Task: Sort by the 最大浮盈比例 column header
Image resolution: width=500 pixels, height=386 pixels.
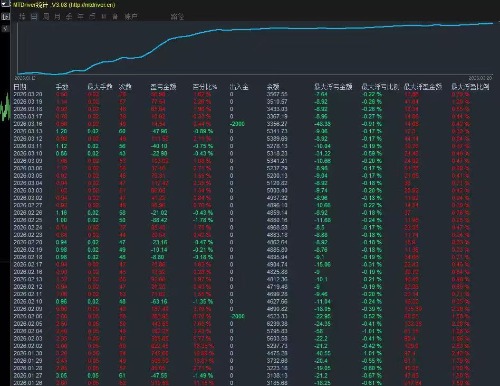Action: (470, 87)
